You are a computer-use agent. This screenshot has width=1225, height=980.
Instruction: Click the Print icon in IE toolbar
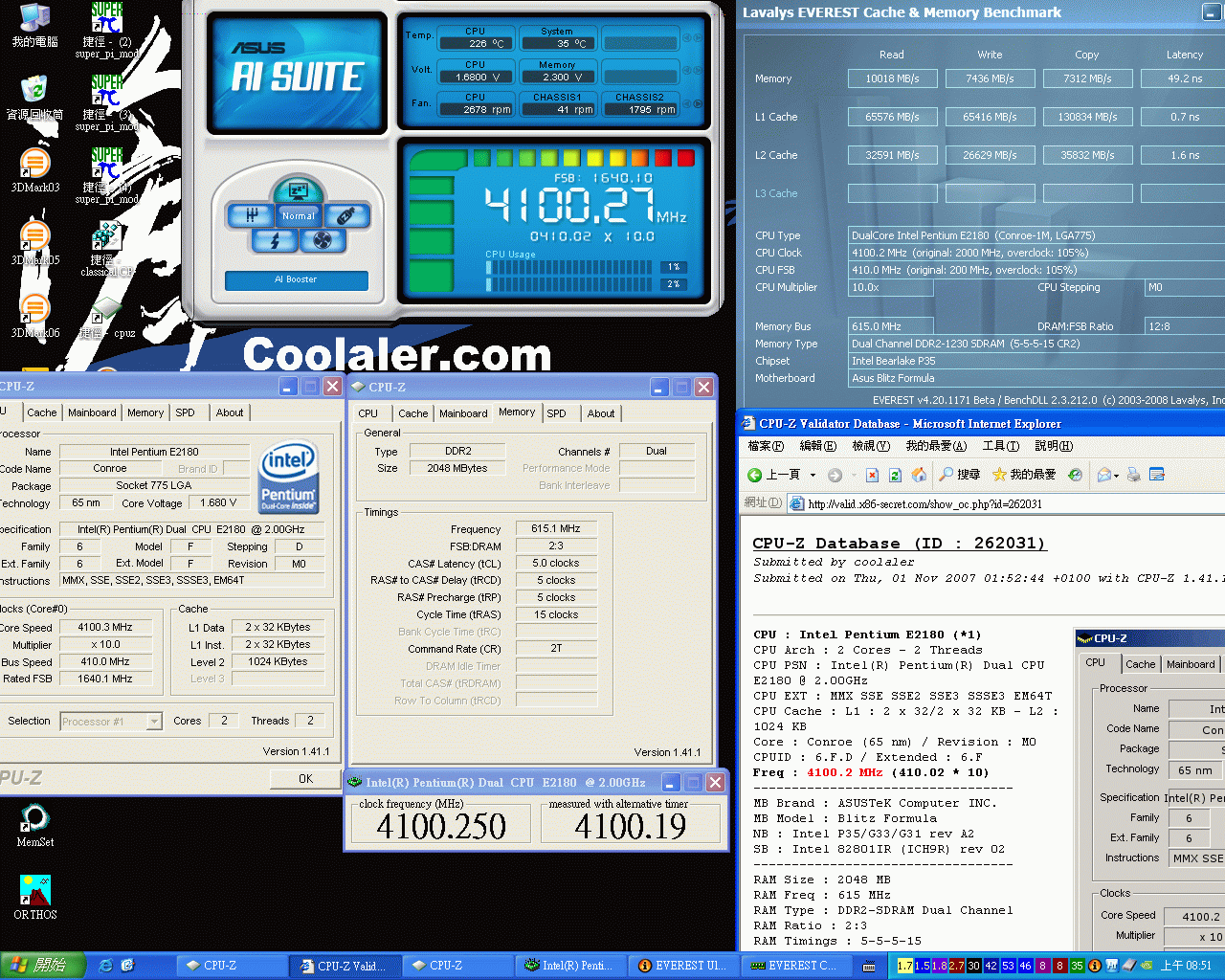[x=1134, y=475]
